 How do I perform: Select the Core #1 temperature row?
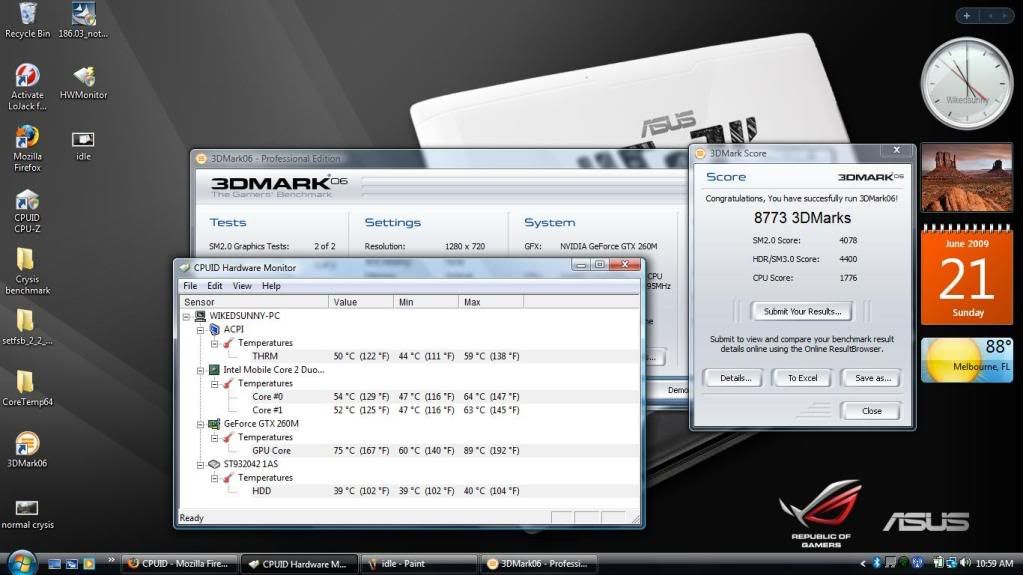click(409, 410)
